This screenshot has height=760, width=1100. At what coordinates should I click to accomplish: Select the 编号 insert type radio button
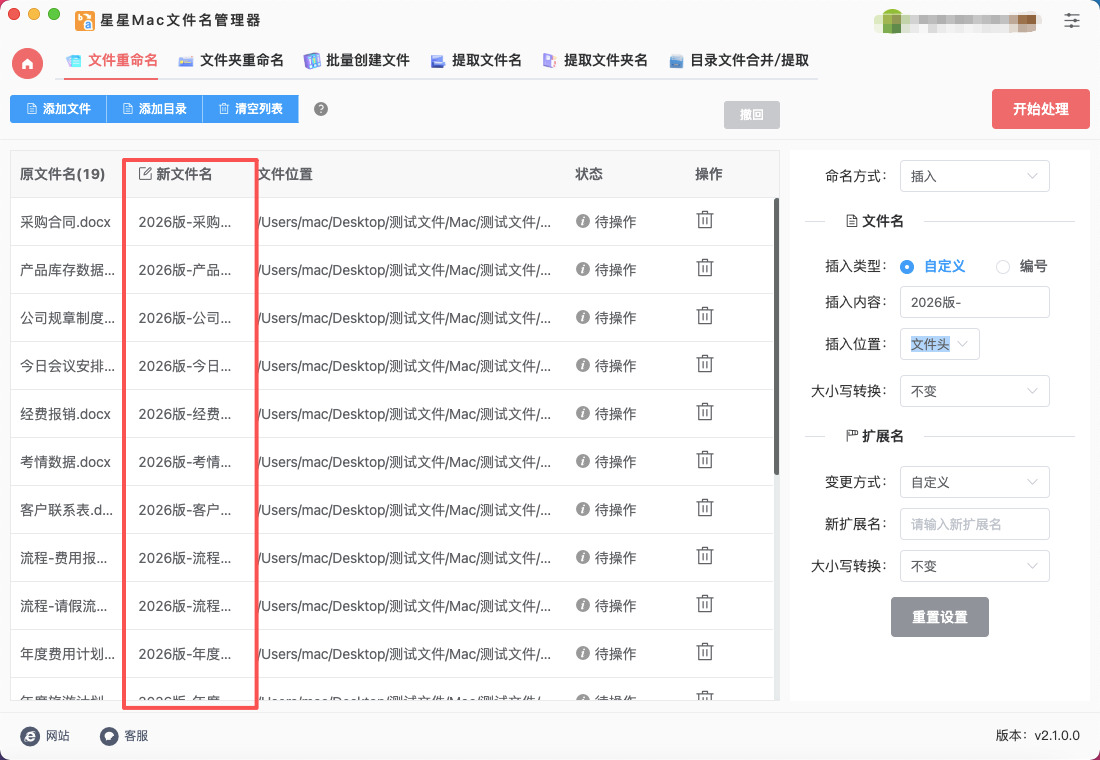[x=1003, y=267]
